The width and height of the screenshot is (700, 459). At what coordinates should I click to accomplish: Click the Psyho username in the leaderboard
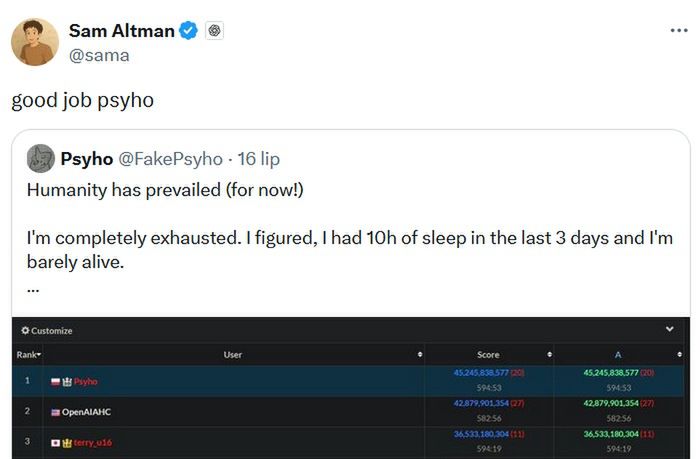(x=86, y=381)
